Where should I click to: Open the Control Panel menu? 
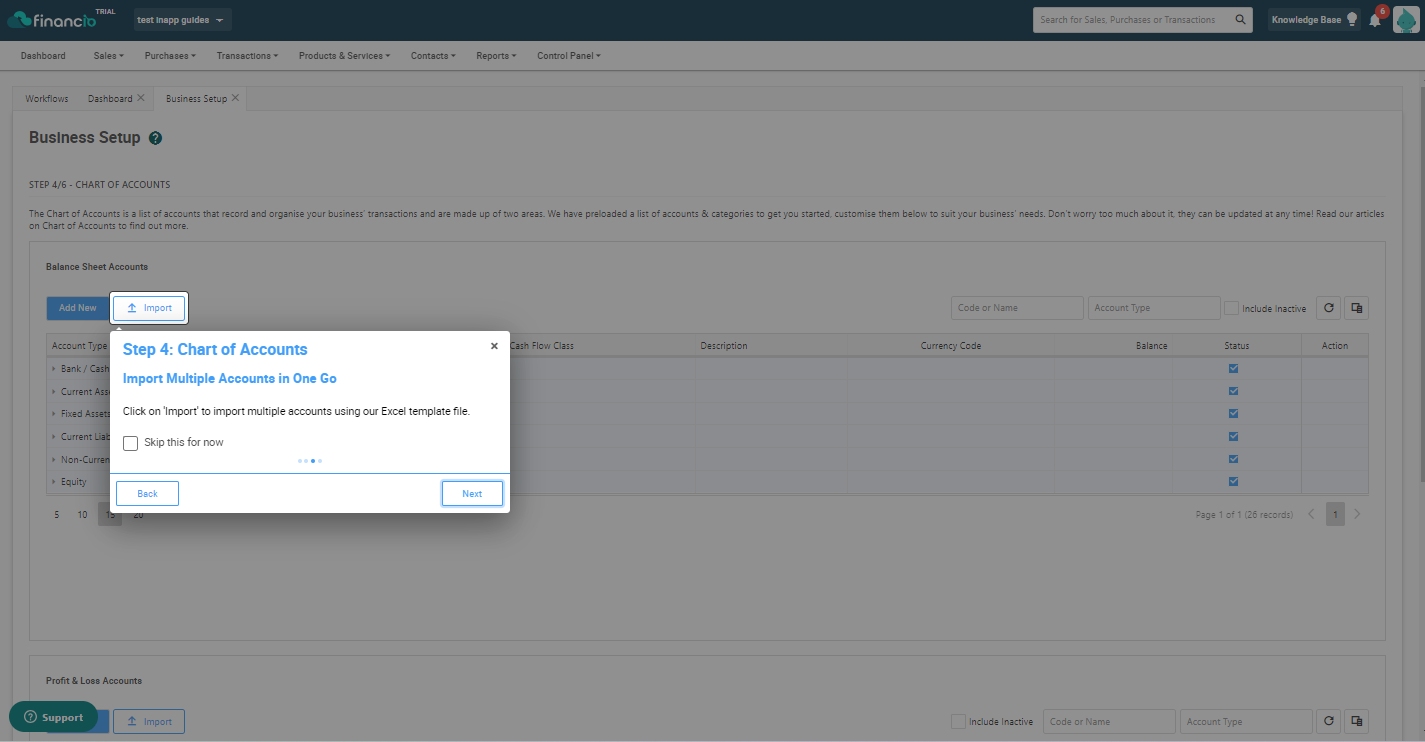coord(569,56)
